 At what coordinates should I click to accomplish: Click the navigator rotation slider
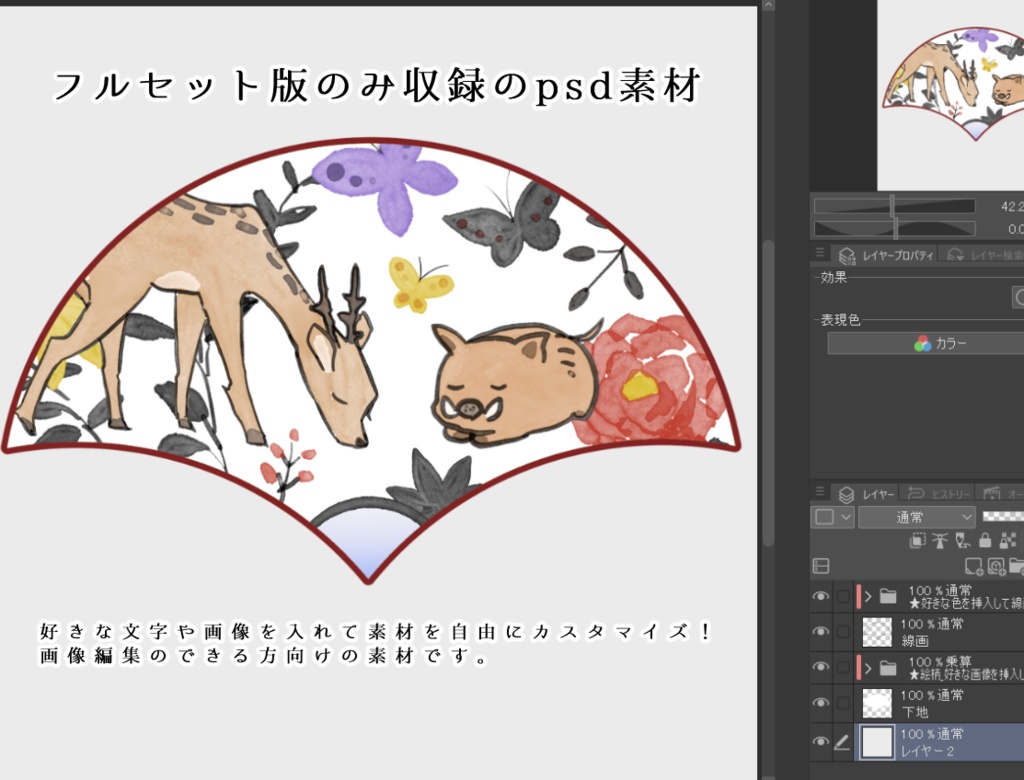tap(894, 229)
